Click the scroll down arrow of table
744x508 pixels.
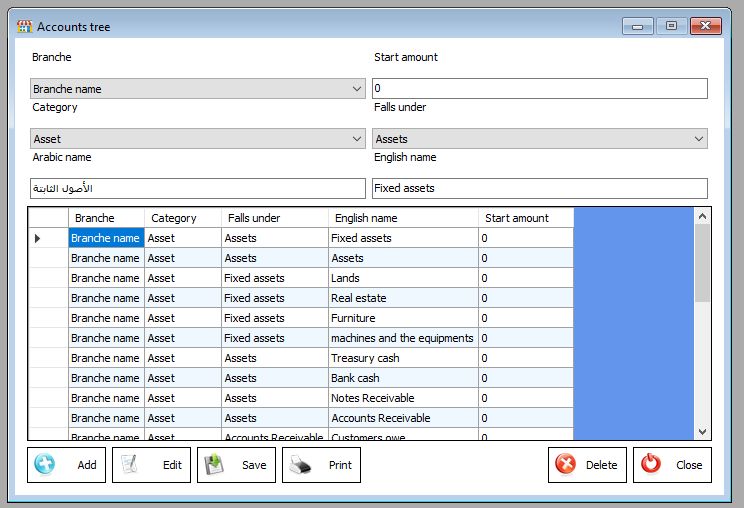click(702, 432)
